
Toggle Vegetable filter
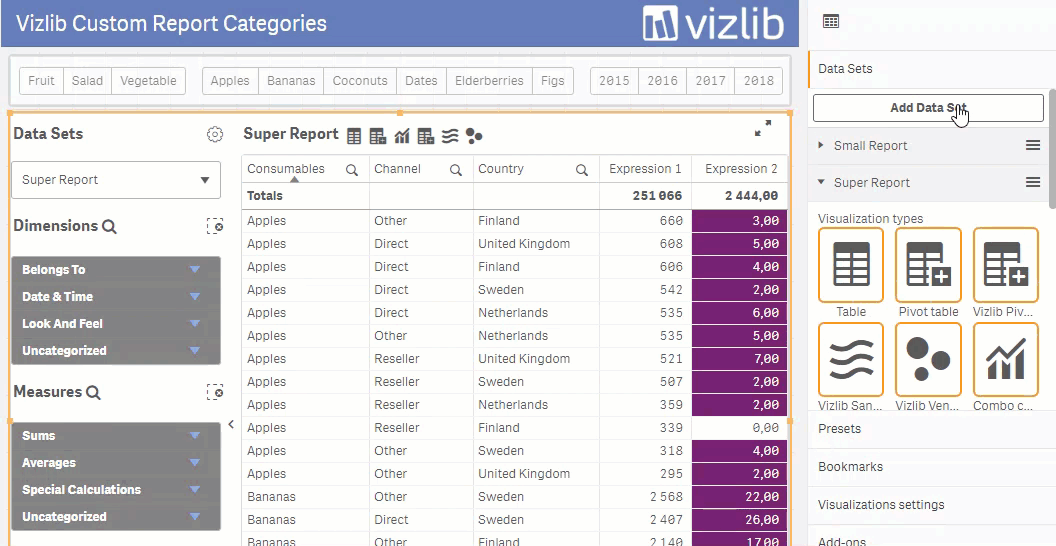148,81
